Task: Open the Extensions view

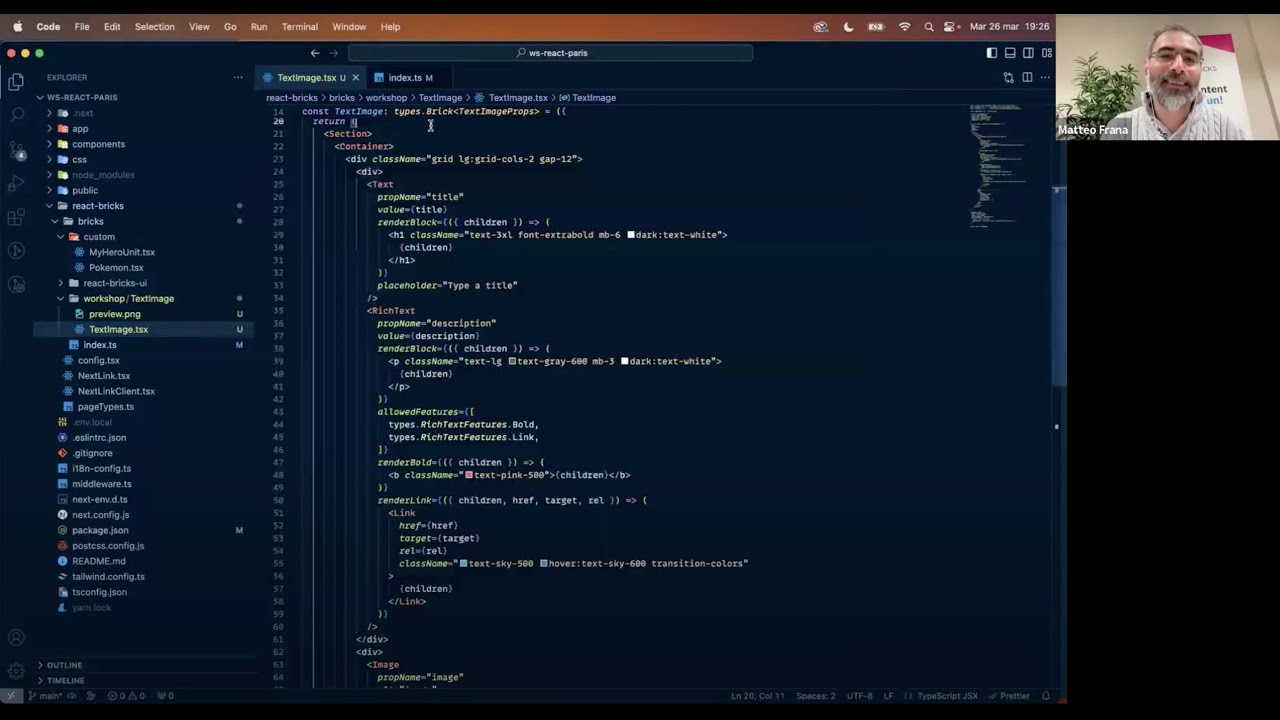Action: [16, 217]
